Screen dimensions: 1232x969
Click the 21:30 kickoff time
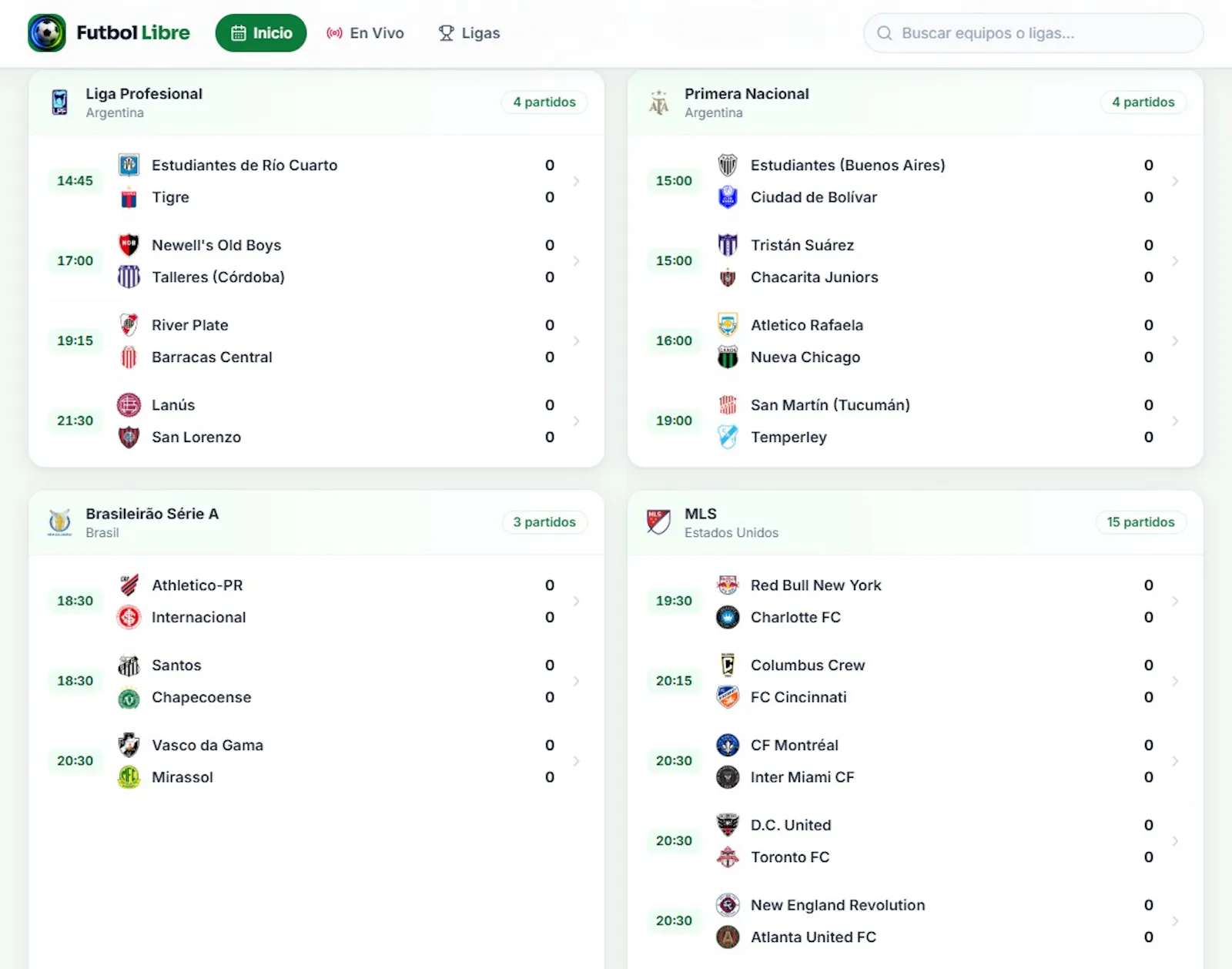point(75,421)
